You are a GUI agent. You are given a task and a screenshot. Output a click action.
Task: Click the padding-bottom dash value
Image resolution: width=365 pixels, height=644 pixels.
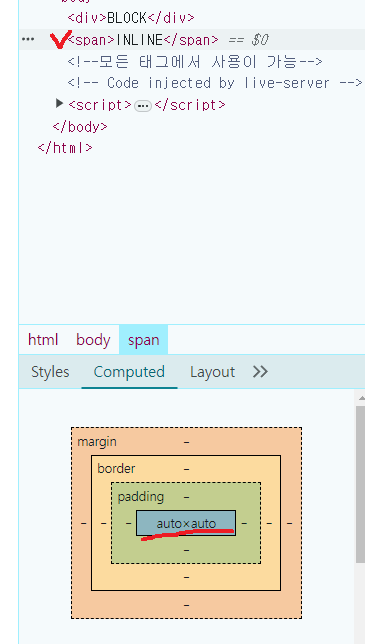point(186,550)
